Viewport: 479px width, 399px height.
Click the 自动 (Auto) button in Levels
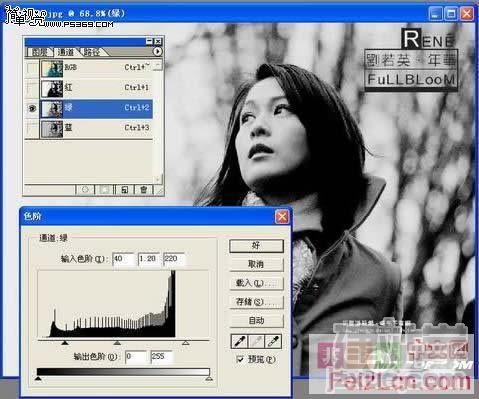pos(256,320)
